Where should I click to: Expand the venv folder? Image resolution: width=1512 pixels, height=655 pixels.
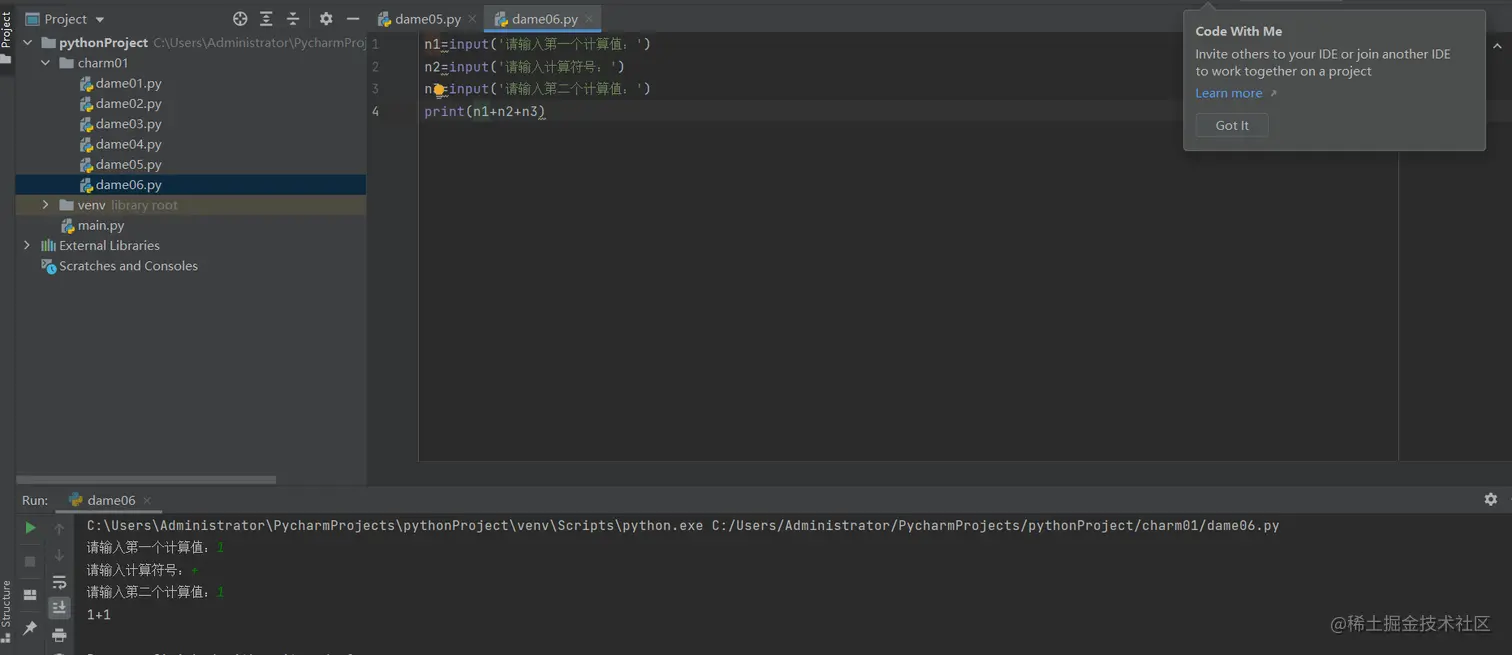pyautogui.click(x=45, y=205)
